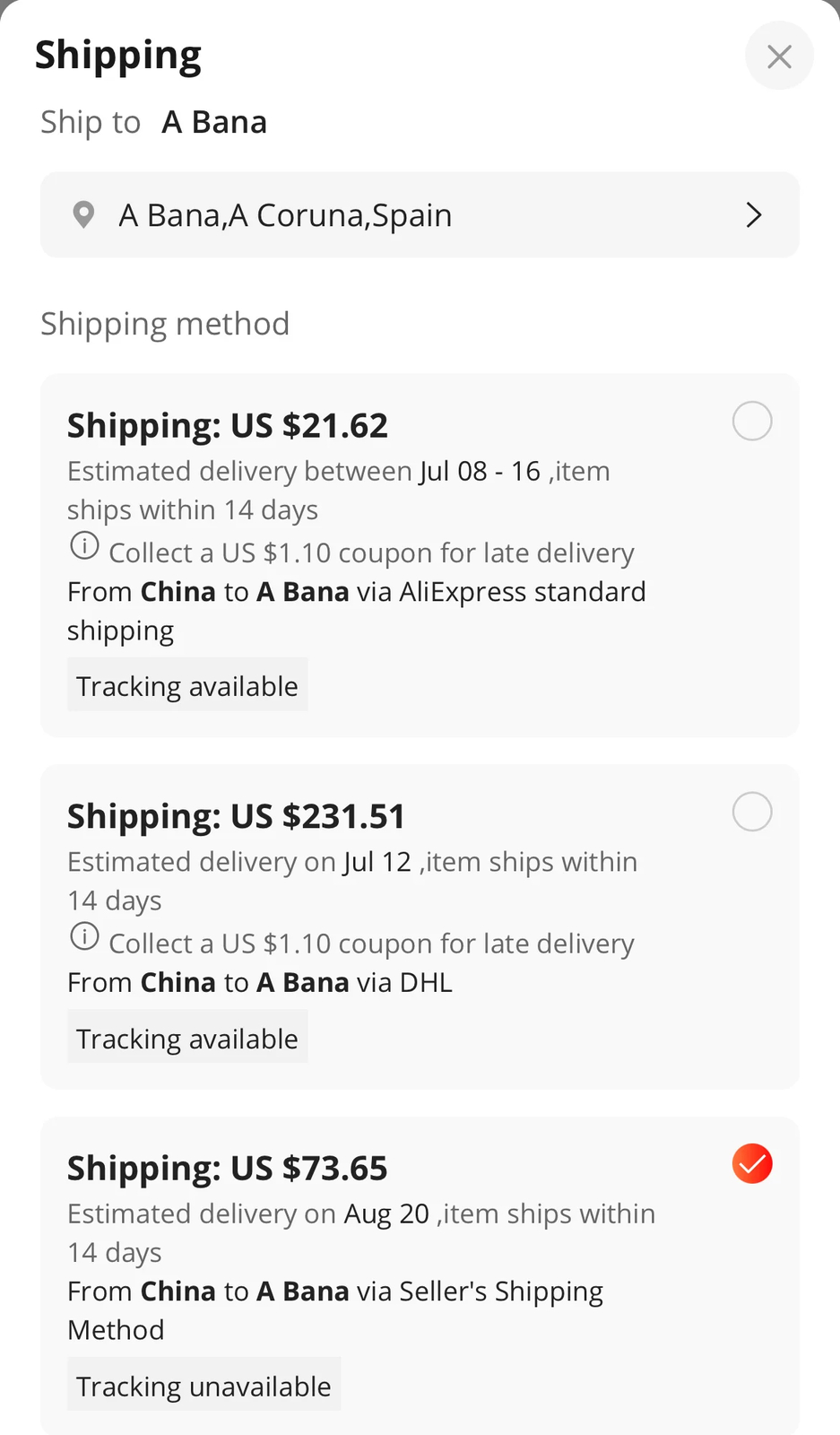Select the US $231.51 DHL radio button
The width and height of the screenshot is (840, 1435).
751,812
